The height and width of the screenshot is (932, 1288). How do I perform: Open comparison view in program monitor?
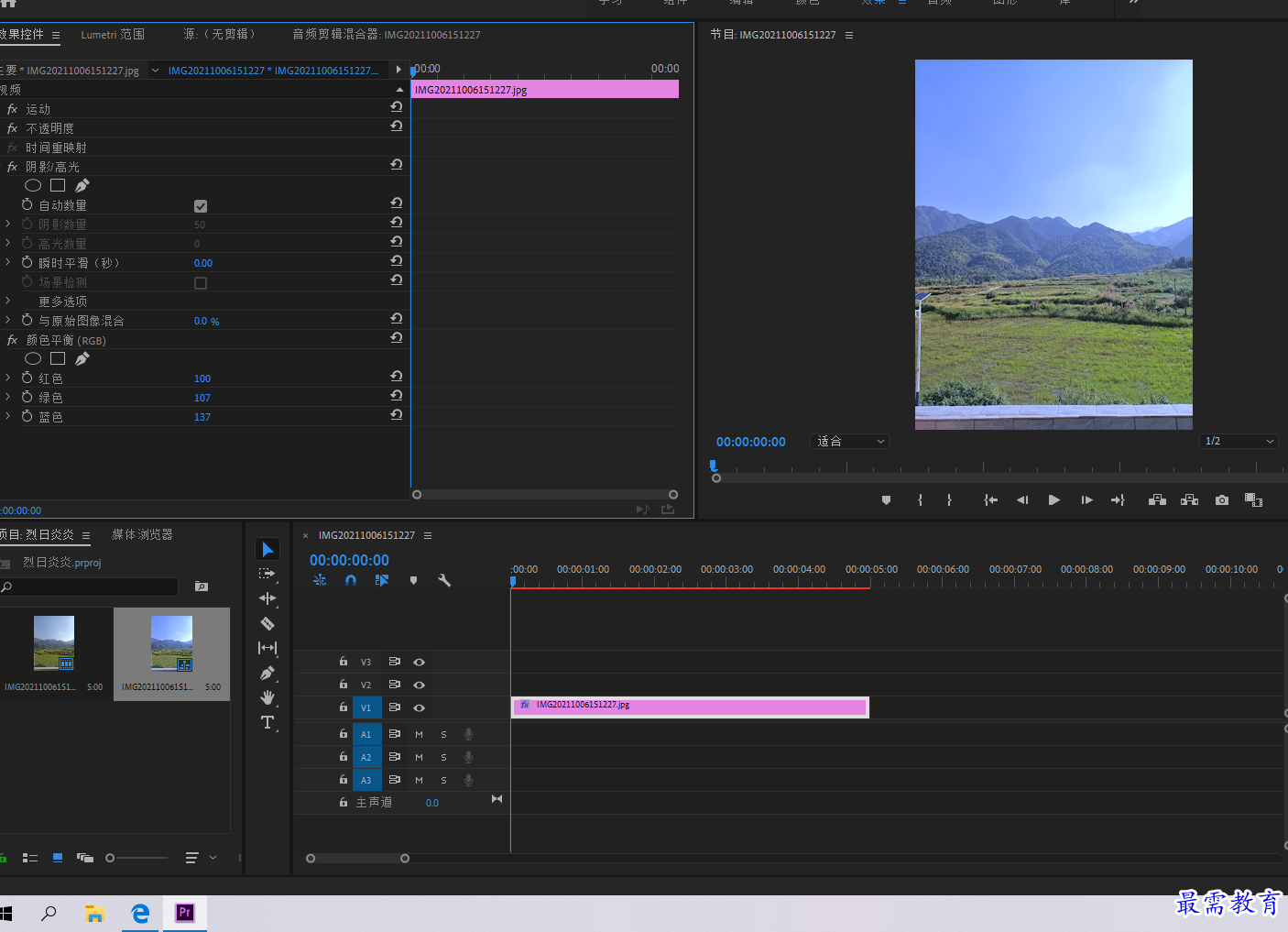click(1253, 500)
